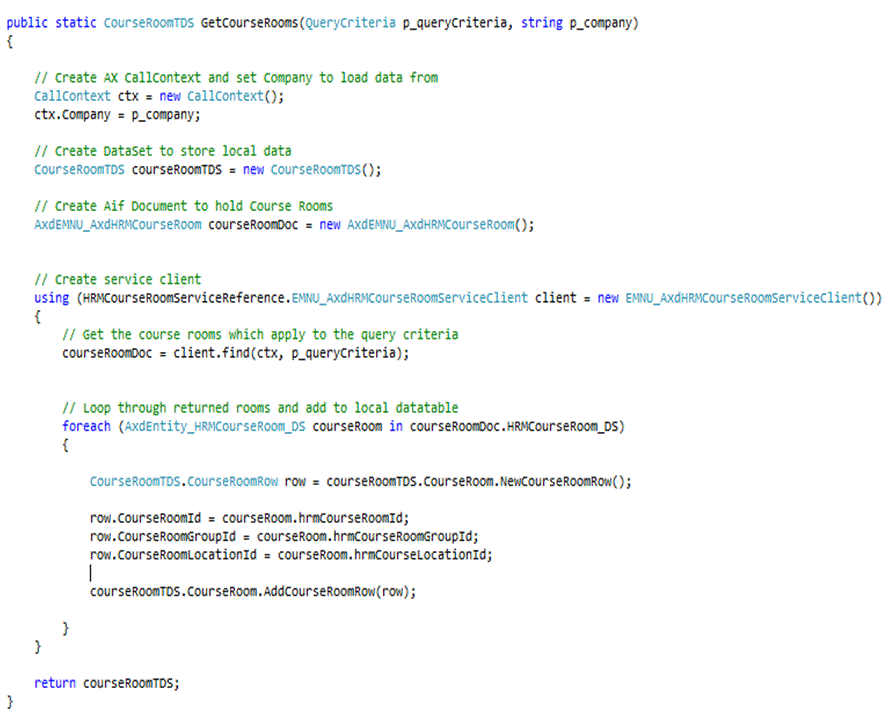
Task: Click the row.CourseRoomId assignment line
Action: (x=249, y=518)
